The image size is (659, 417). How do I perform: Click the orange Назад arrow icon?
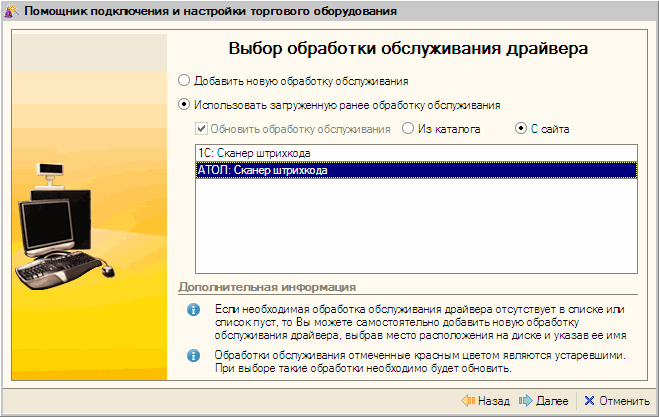[x=466, y=400]
